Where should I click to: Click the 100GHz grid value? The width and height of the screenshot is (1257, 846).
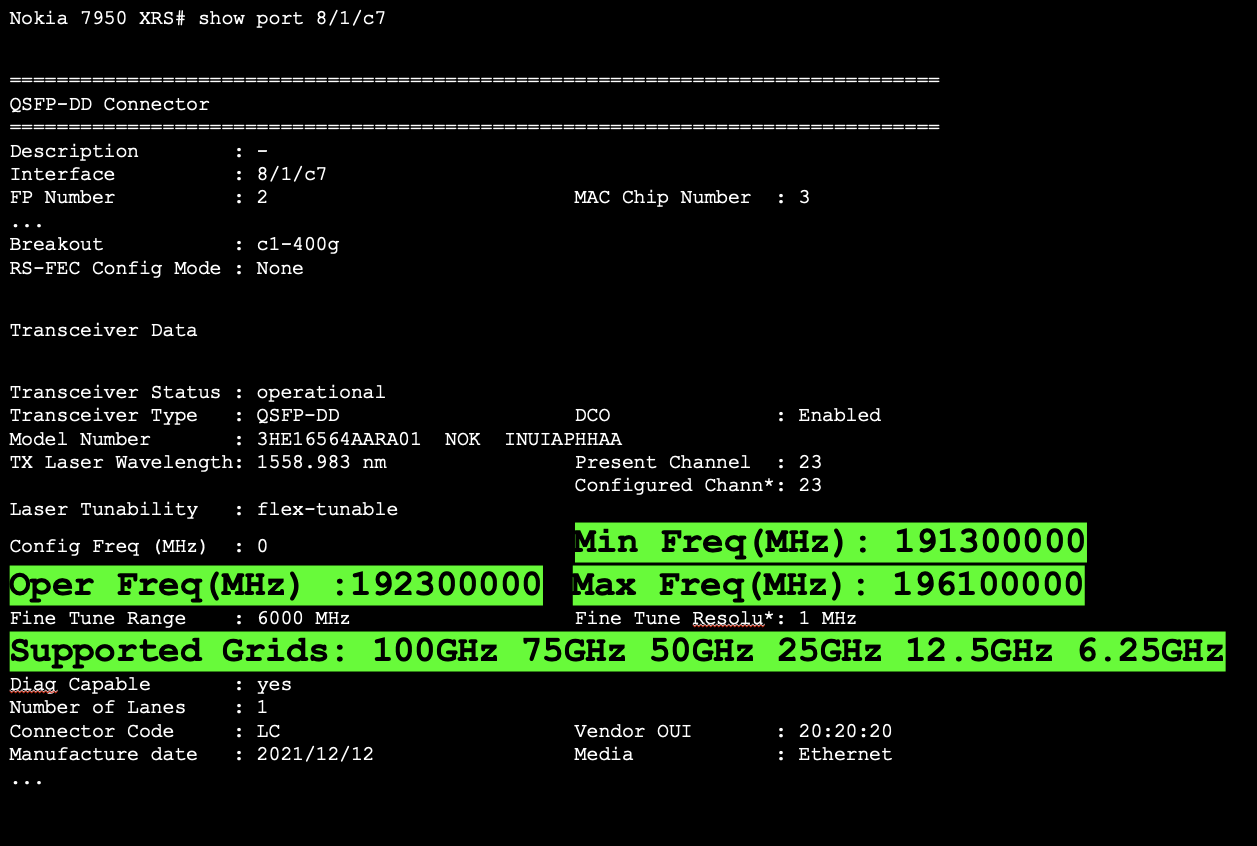point(435,651)
